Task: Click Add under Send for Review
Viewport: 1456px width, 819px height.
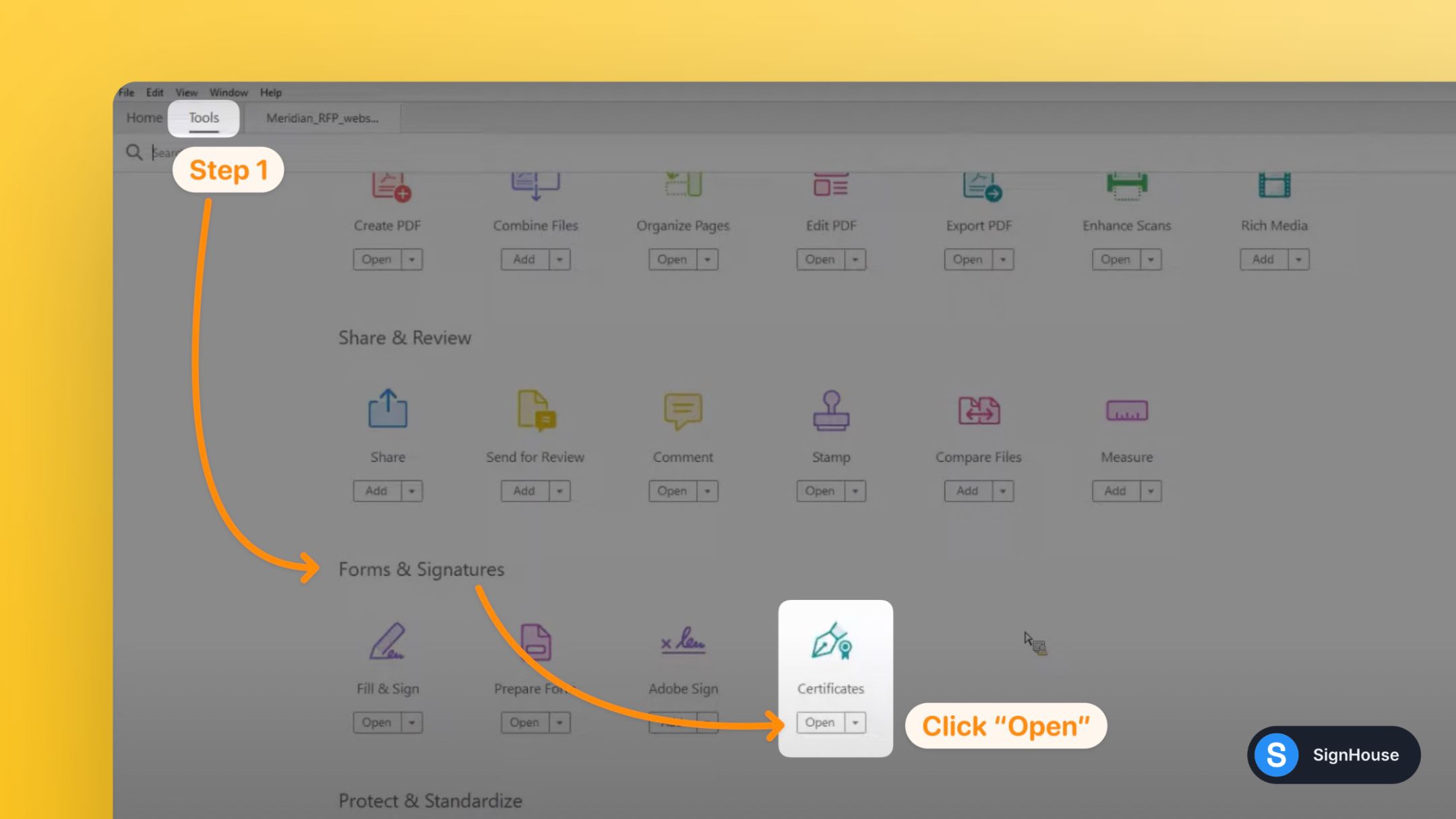Action: [525, 491]
